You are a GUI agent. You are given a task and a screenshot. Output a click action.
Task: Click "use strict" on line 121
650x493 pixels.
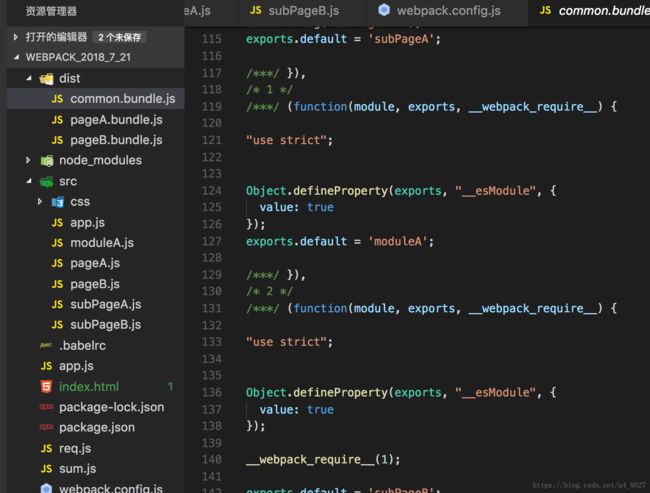click(x=286, y=141)
